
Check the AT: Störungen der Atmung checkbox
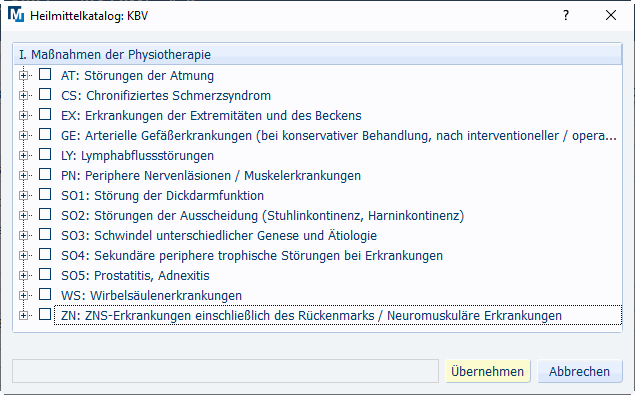point(45,75)
